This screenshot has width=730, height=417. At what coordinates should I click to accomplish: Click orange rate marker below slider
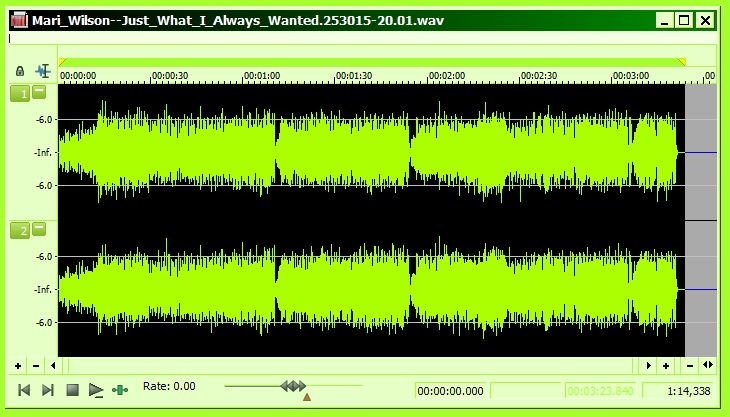[307, 397]
